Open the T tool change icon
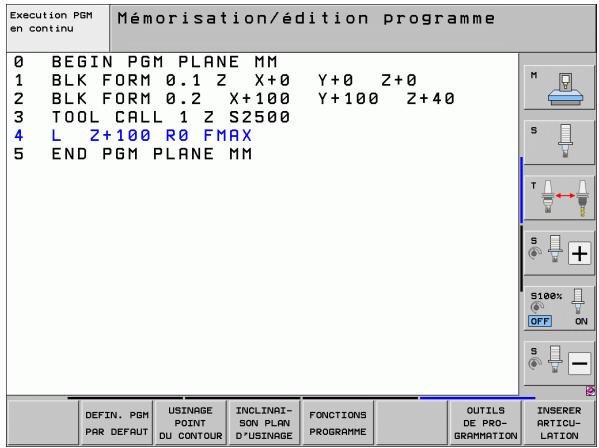The width and height of the screenshot is (599, 448). pyautogui.click(x=559, y=198)
